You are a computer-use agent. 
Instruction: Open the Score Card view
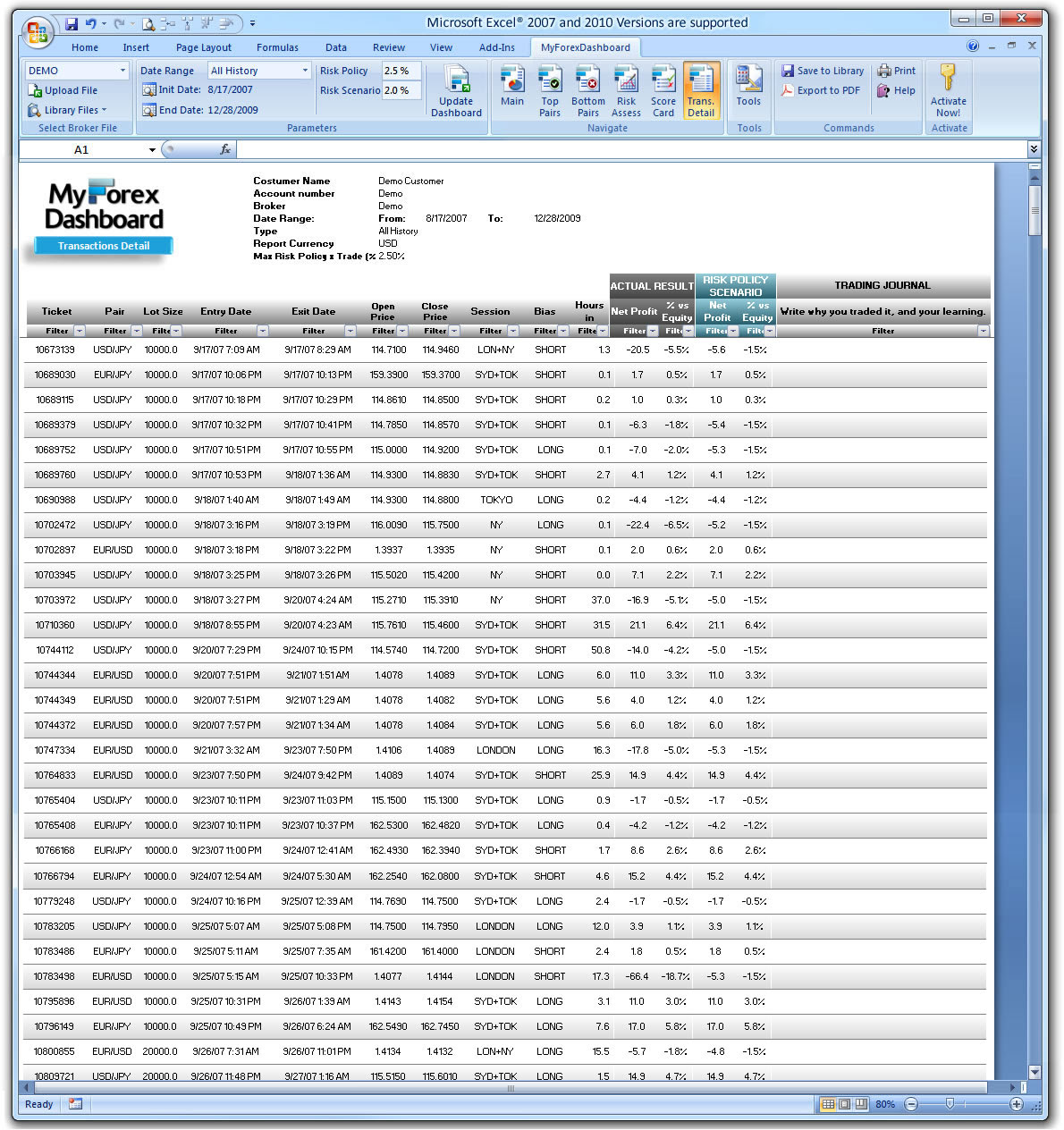tap(663, 90)
